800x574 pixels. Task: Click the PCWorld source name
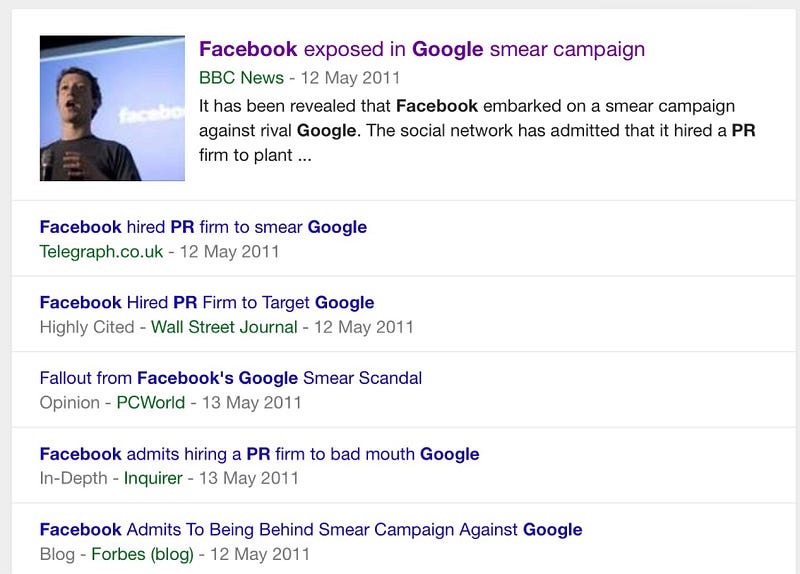pos(151,403)
